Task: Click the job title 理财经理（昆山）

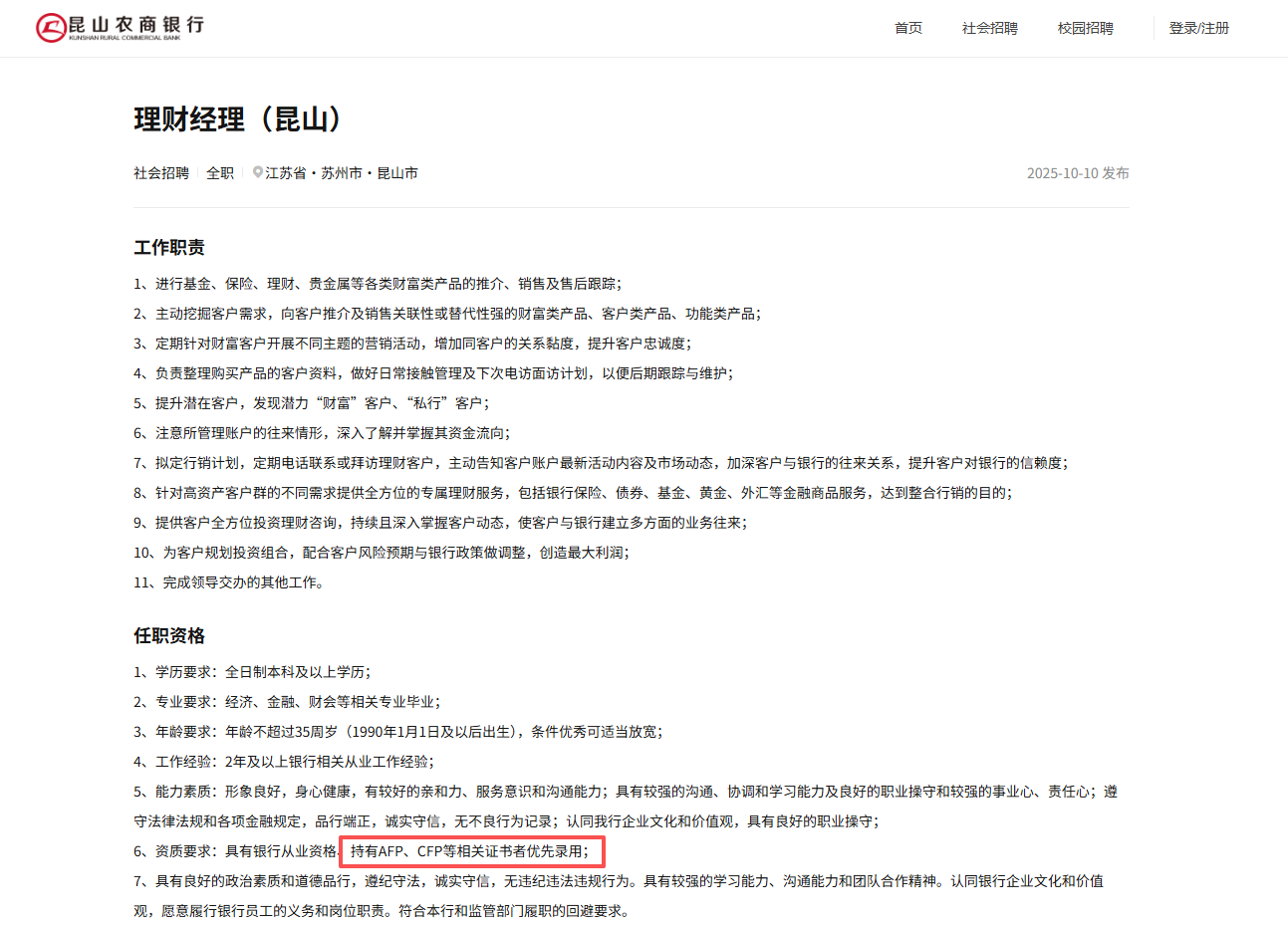Action: [x=239, y=119]
